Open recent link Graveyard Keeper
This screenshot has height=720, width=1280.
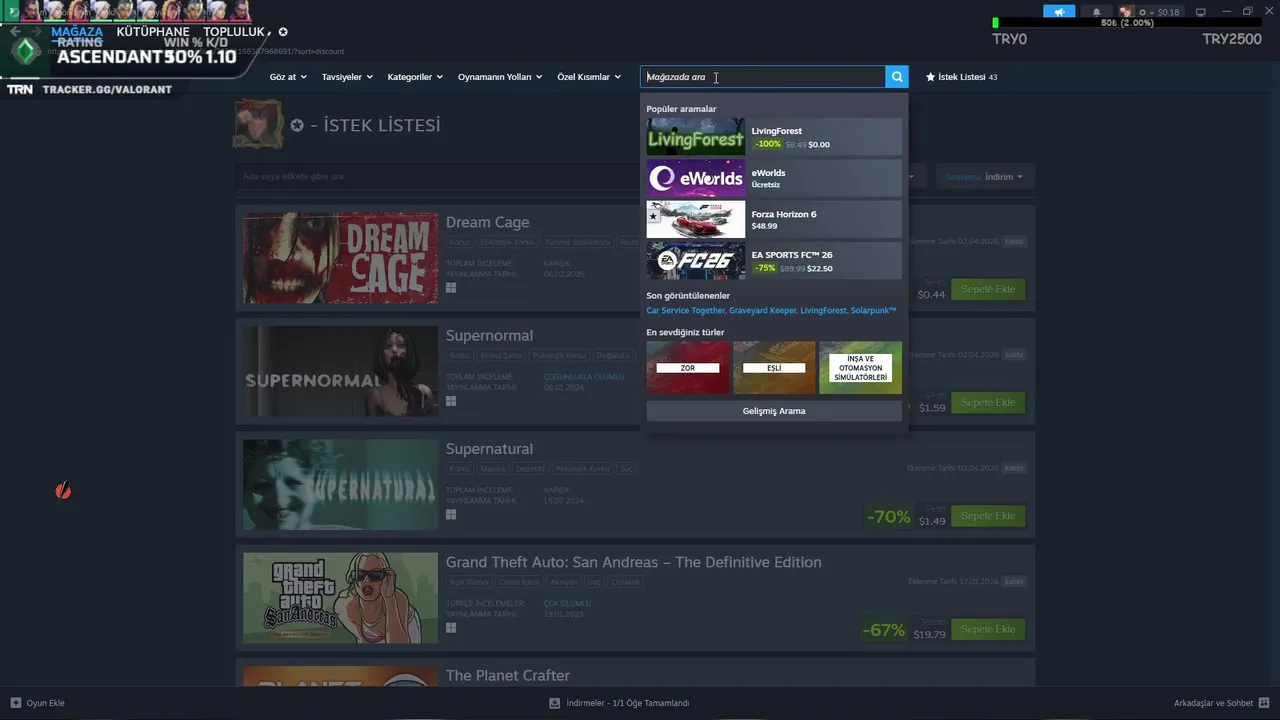pyautogui.click(x=762, y=311)
